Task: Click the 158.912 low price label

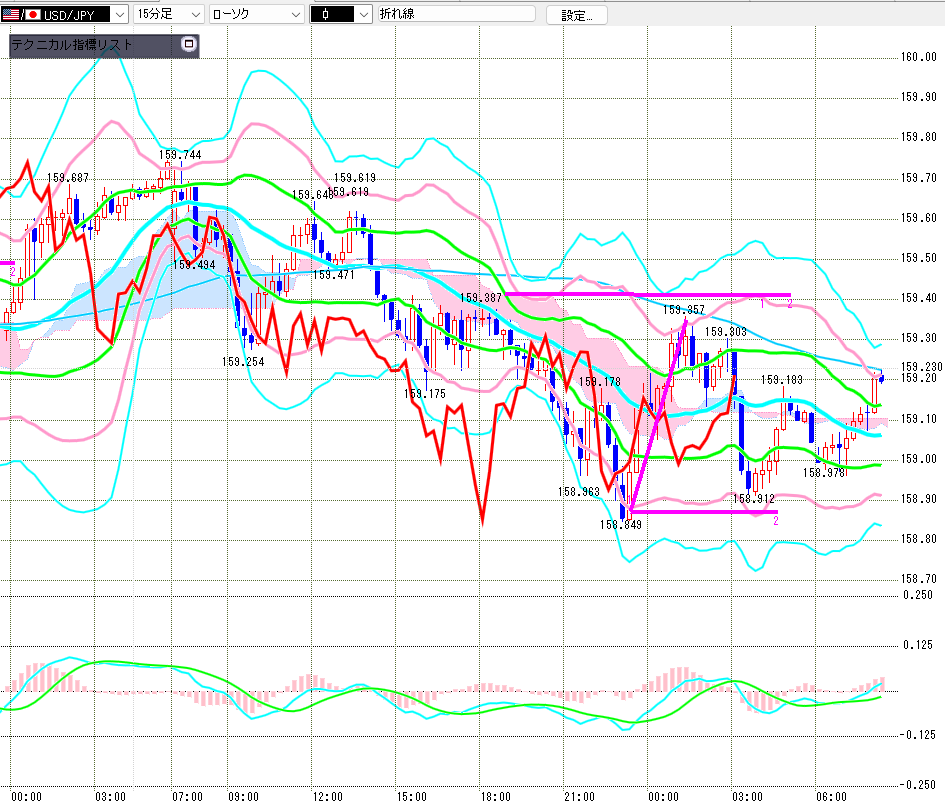Action: [x=754, y=498]
